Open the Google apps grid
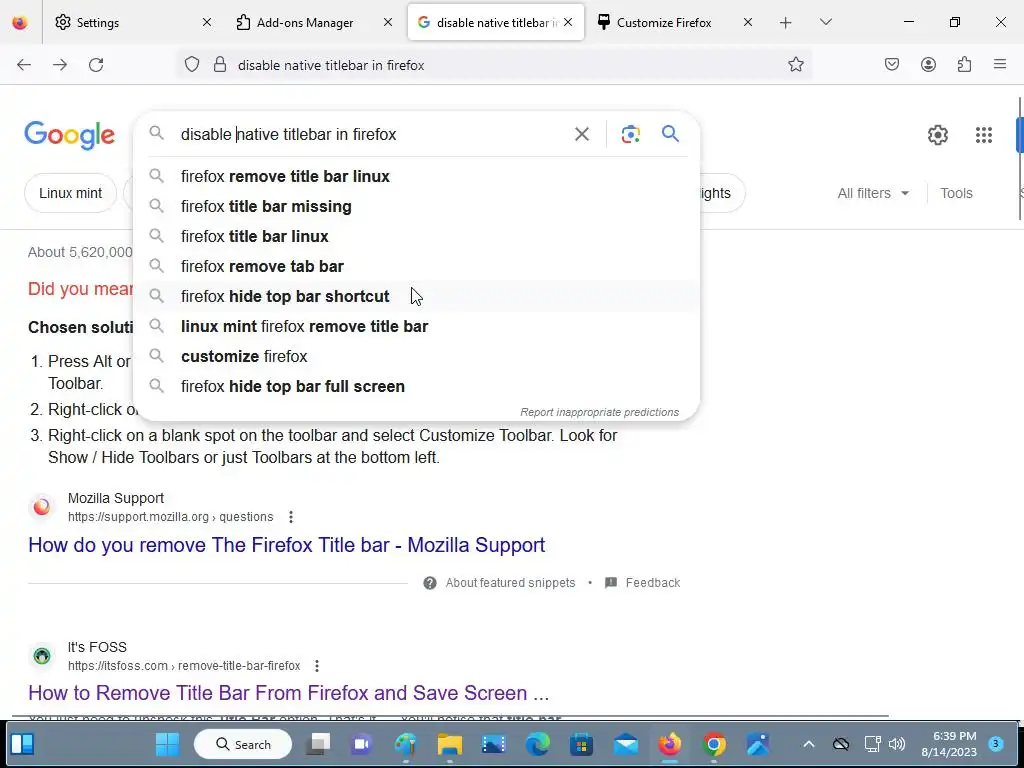The height and width of the screenshot is (768, 1024). pyautogui.click(x=984, y=135)
